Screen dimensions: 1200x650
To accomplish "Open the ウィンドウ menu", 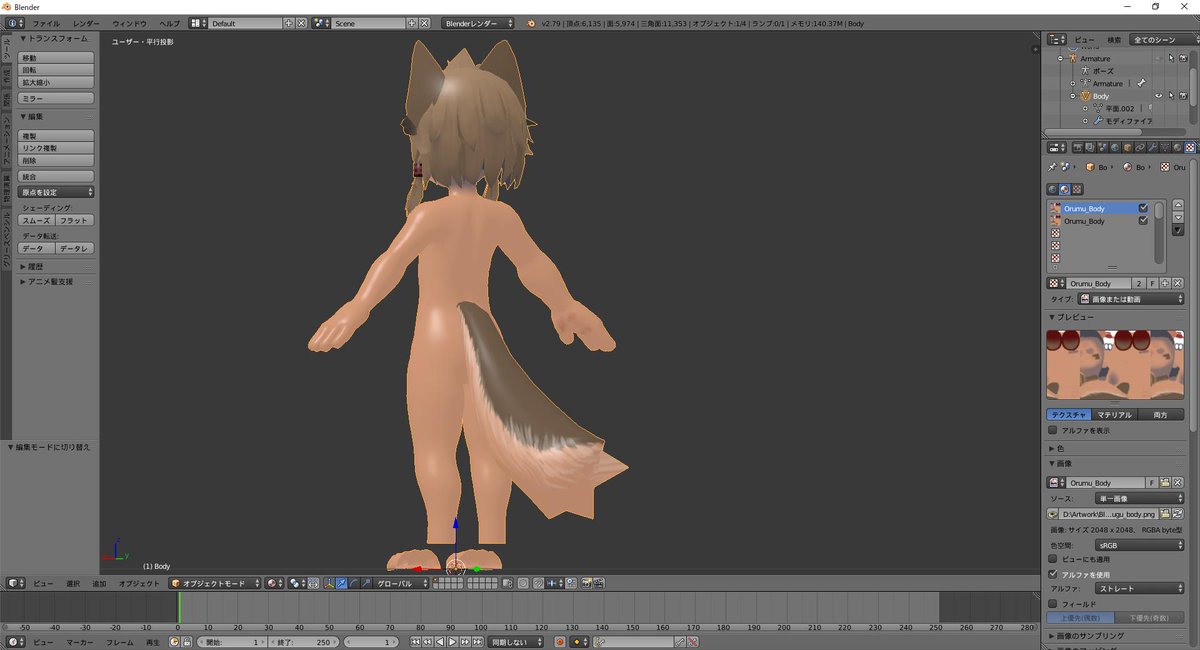I will click(129, 22).
